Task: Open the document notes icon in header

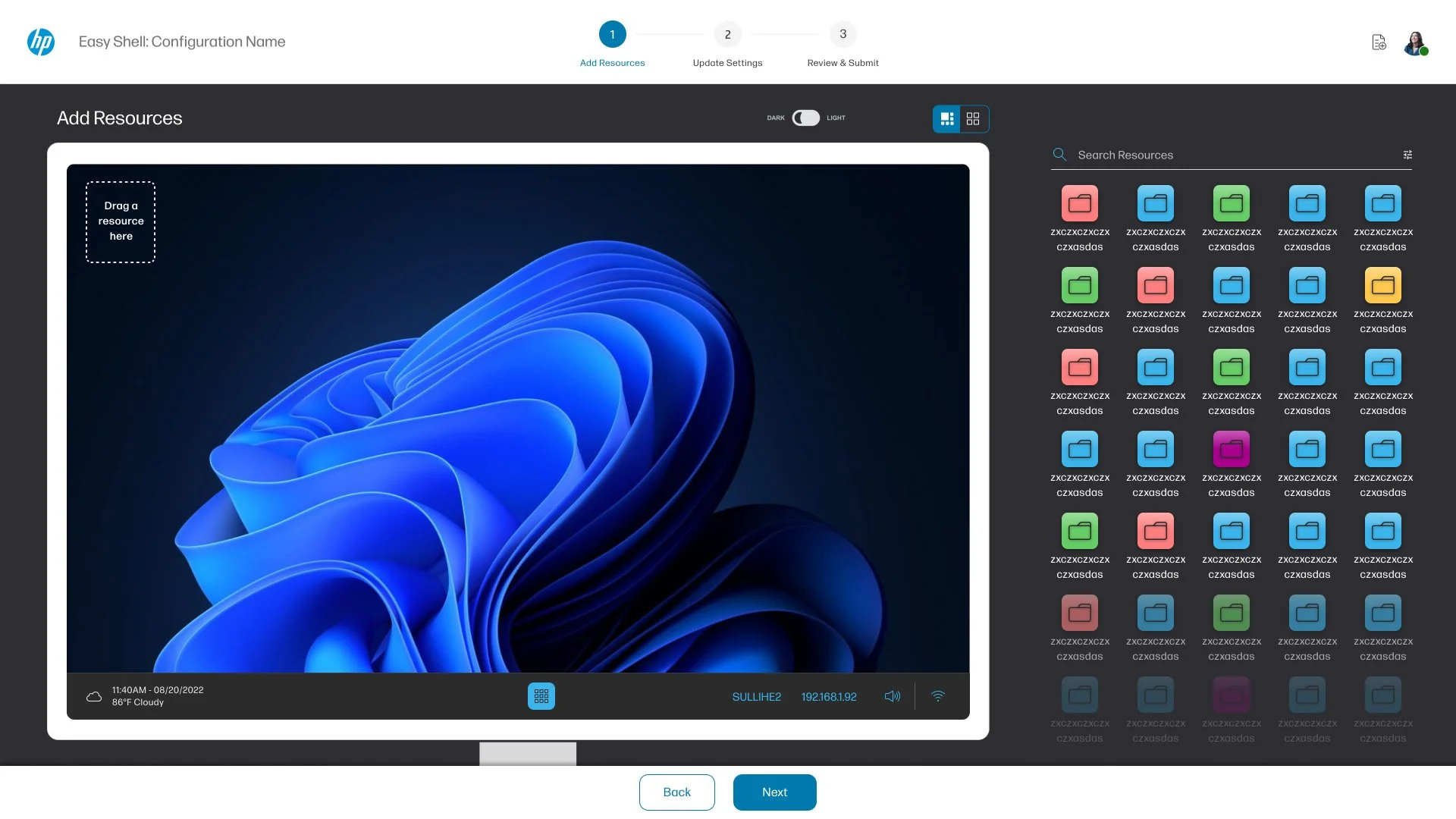Action: pyautogui.click(x=1379, y=42)
